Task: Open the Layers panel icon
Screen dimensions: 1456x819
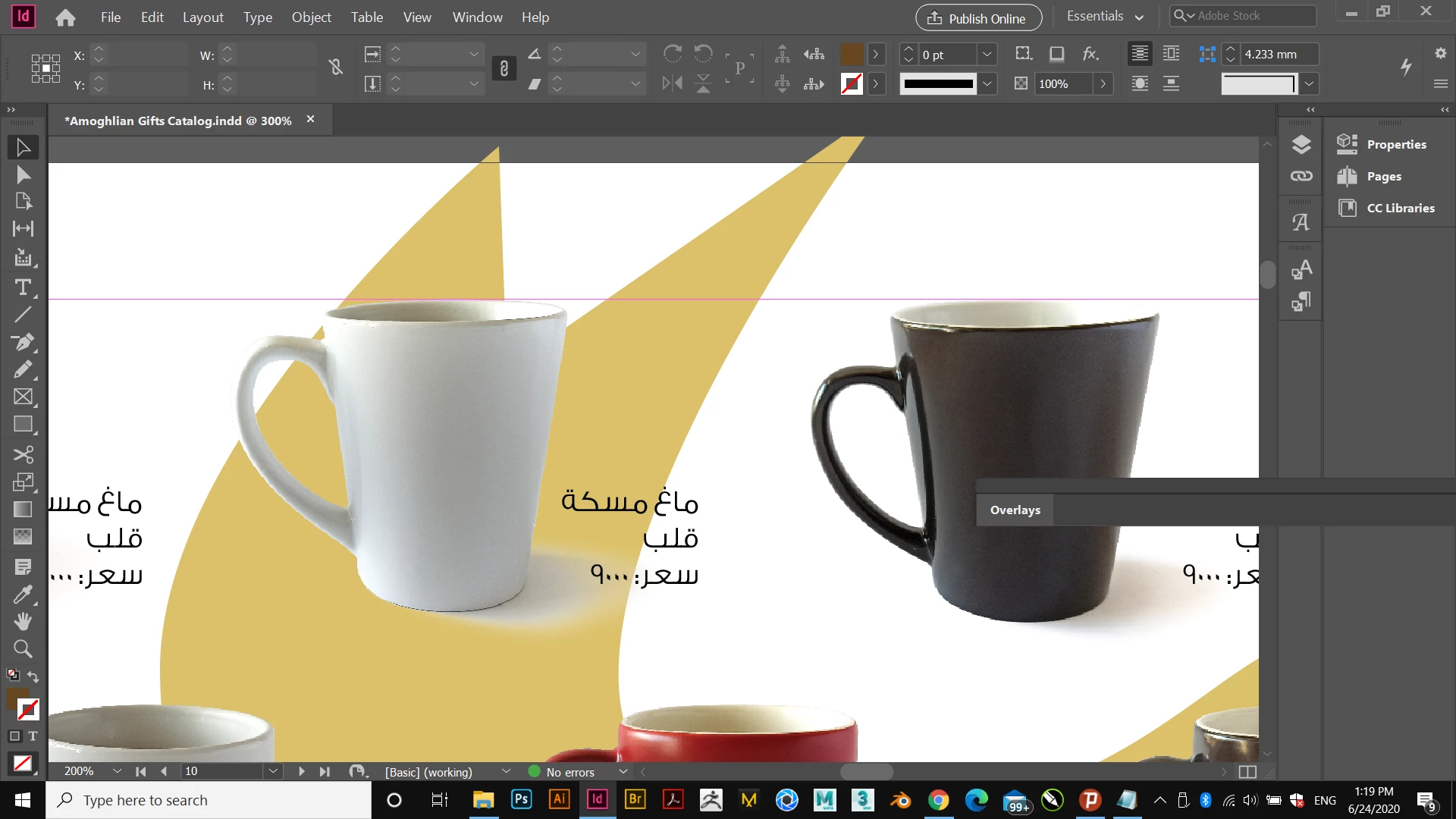Action: coord(1301,144)
